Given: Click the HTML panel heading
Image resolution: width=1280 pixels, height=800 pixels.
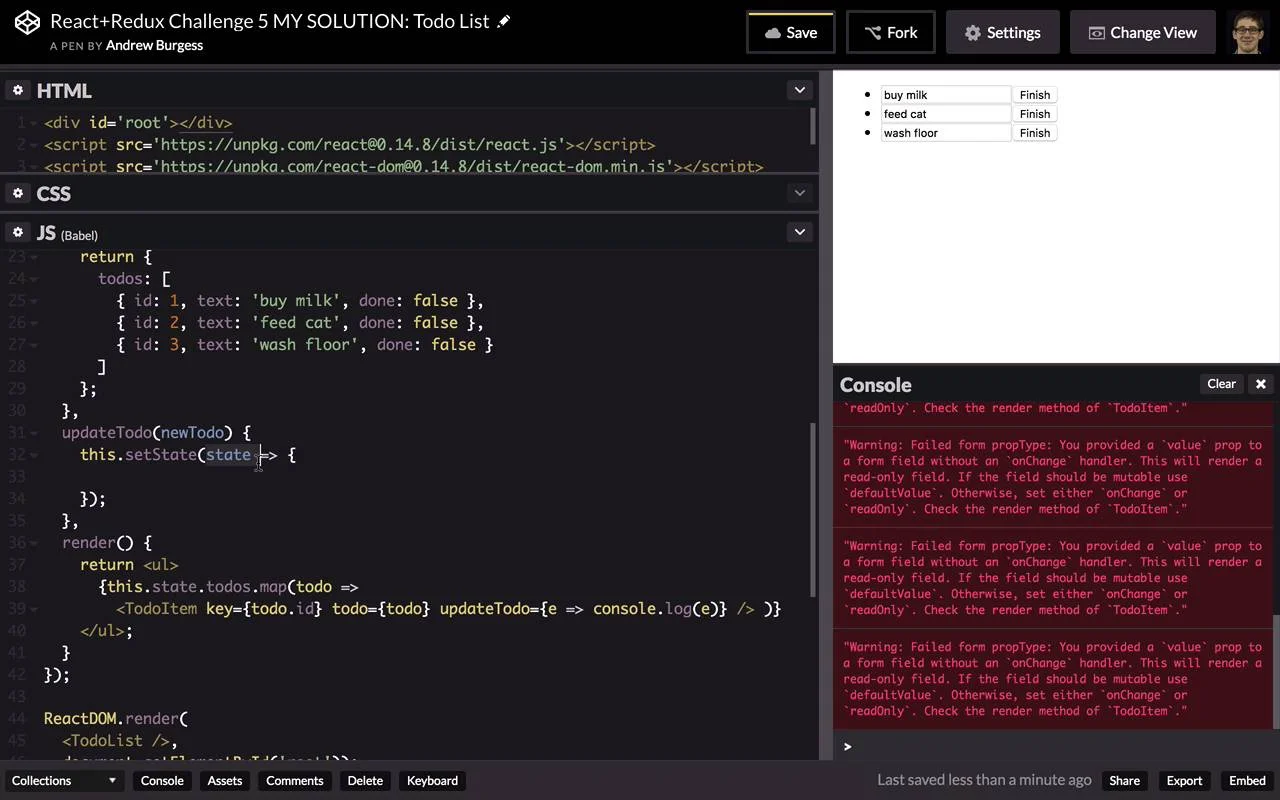Looking at the screenshot, I should [x=64, y=91].
